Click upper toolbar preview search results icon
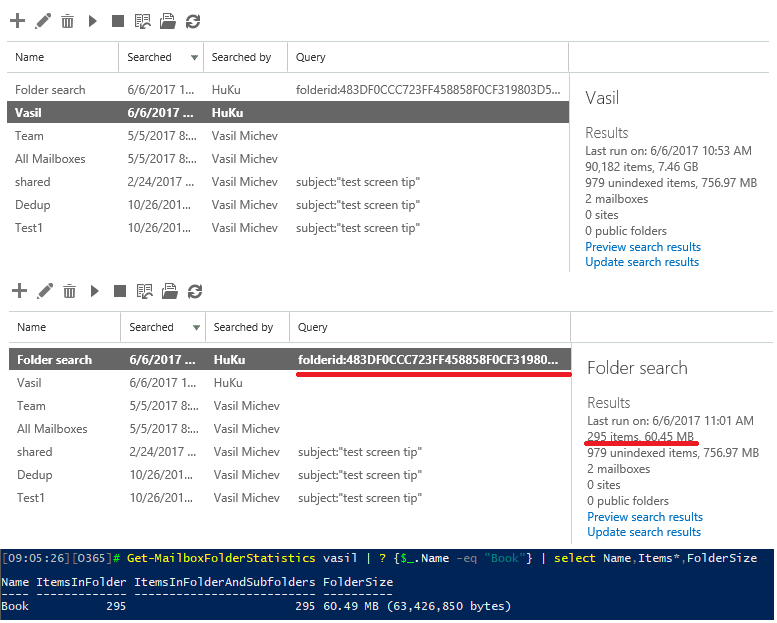Image resolution: width=777 pixels, height=623 pixels. coord(143,21)
